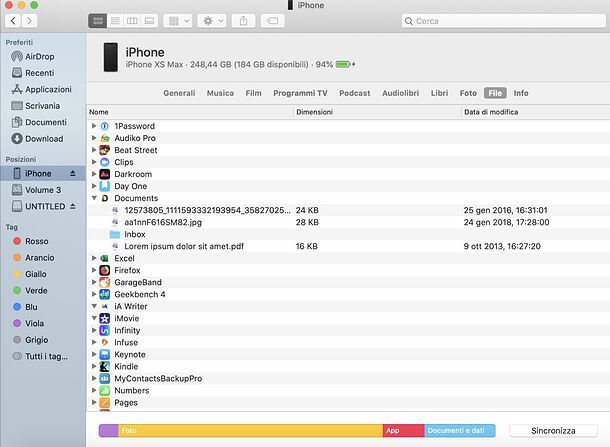Select the Darkroom app icon
Image resolution: width=610 pixels, height=447 pixels.
(105, 174)
